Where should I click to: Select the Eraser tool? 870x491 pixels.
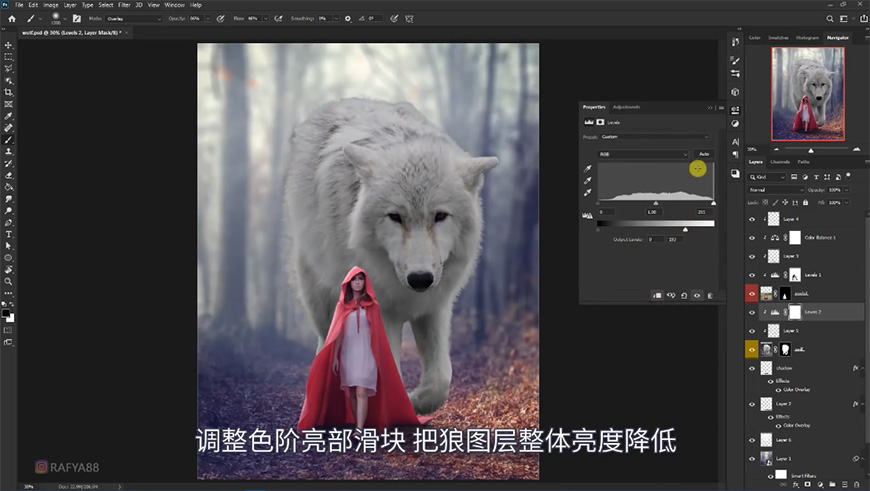click(x=8, y=175)
